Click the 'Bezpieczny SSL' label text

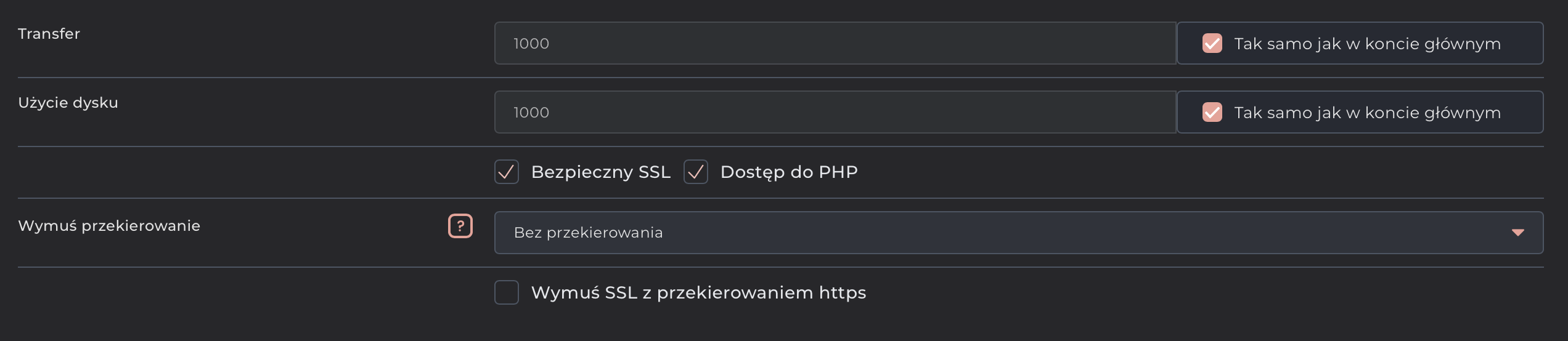[x=600, y=172]
